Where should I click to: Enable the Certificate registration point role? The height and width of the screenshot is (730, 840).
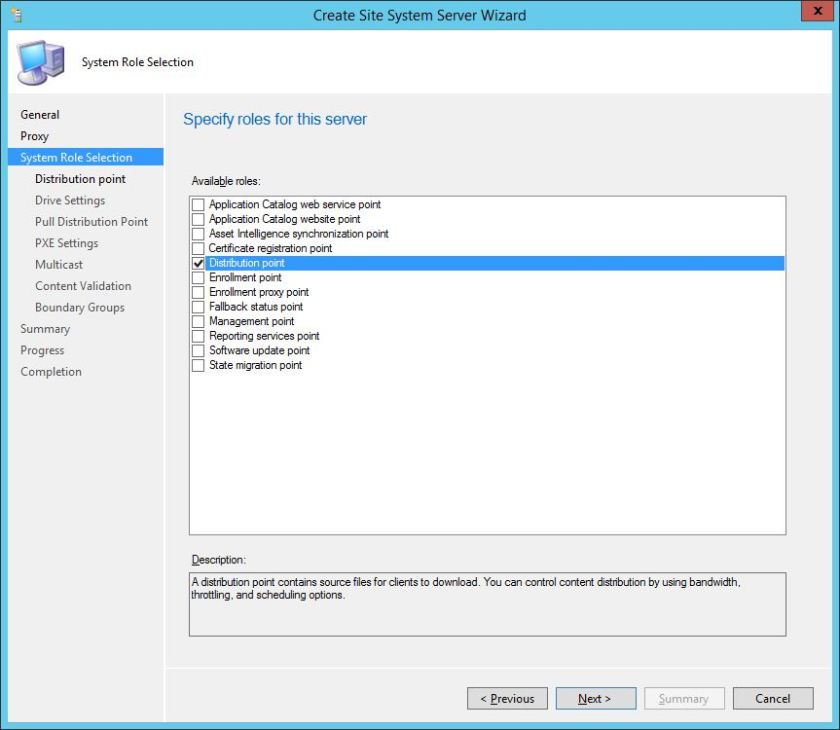pos(197,248)
